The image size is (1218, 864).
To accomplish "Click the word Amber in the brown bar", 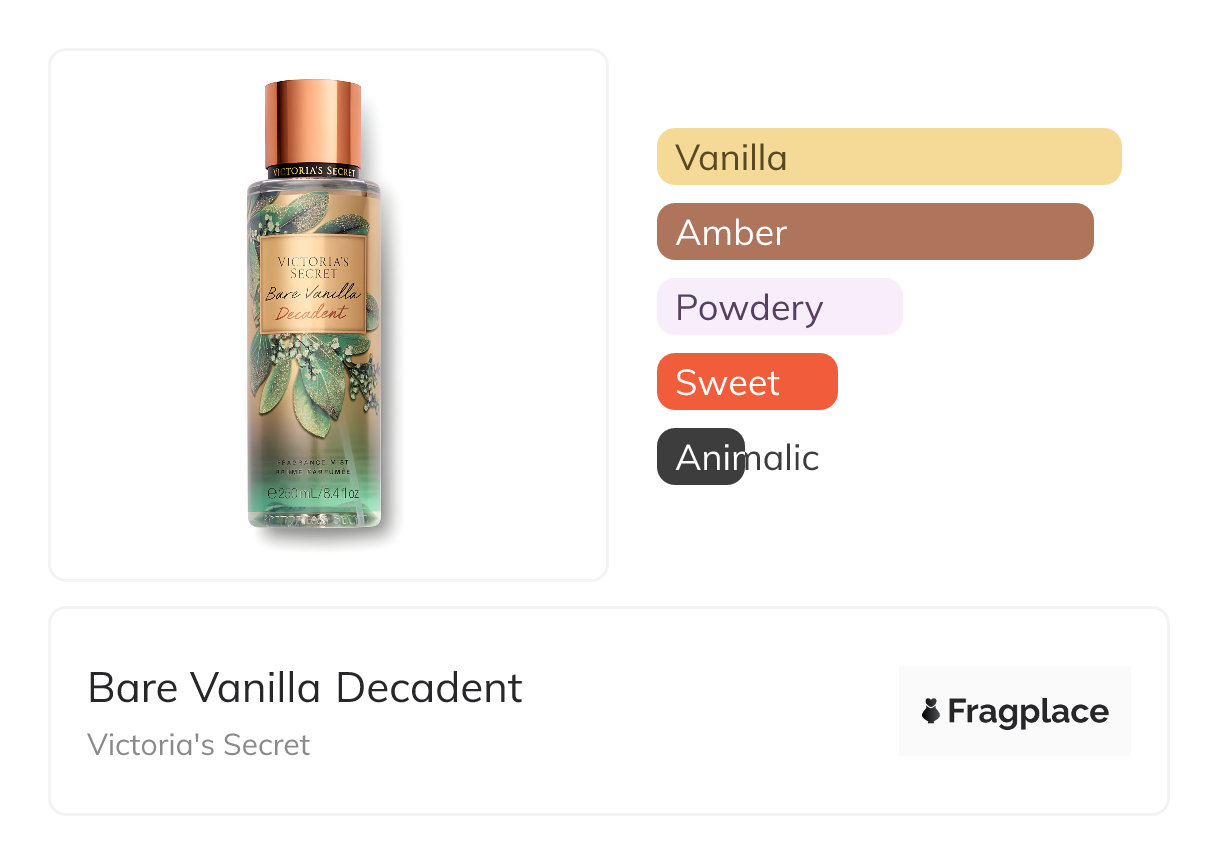I will pos(731,232).
